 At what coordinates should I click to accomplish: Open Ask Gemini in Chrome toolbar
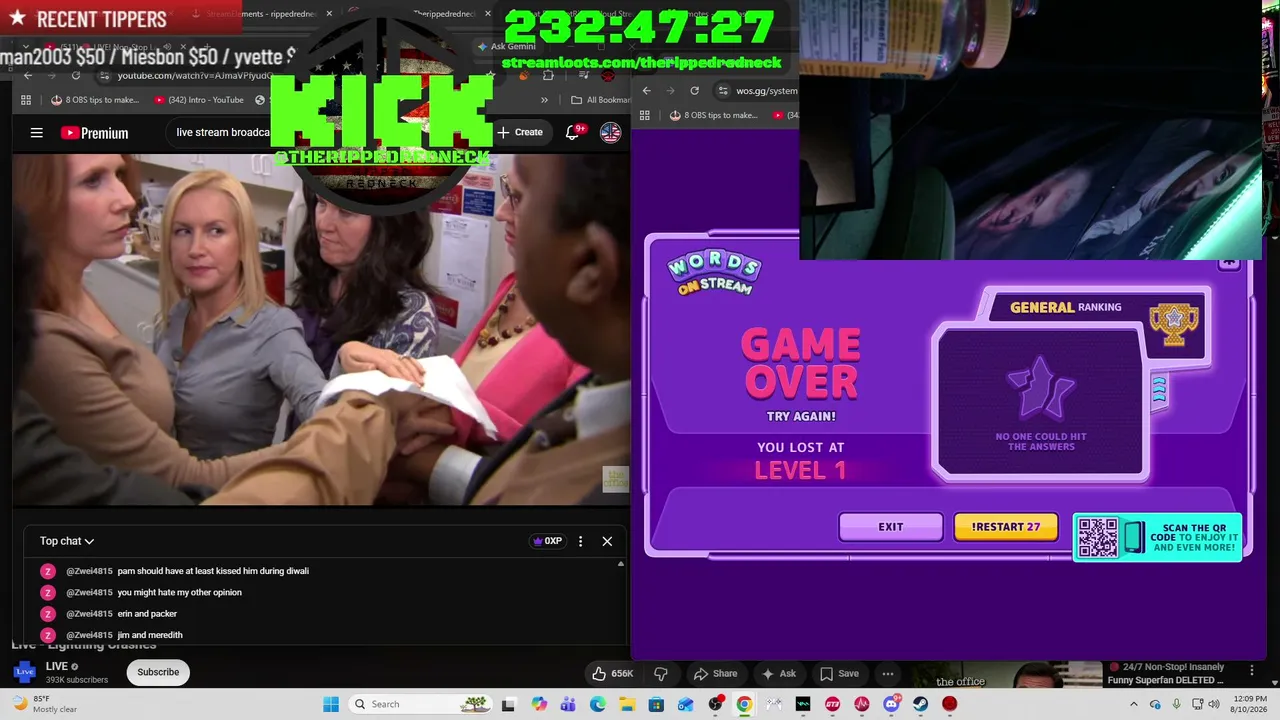(x=506, y=46)
